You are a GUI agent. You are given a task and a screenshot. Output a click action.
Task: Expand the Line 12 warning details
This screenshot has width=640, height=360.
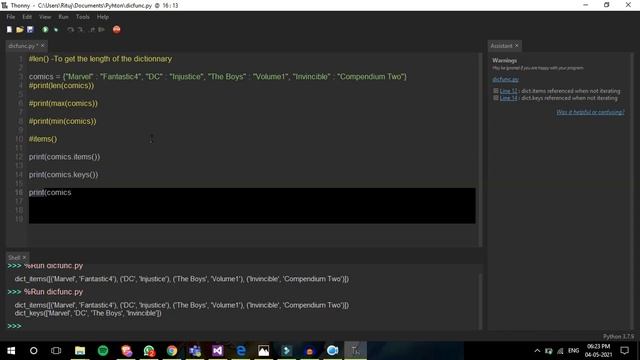click(496, 91)
